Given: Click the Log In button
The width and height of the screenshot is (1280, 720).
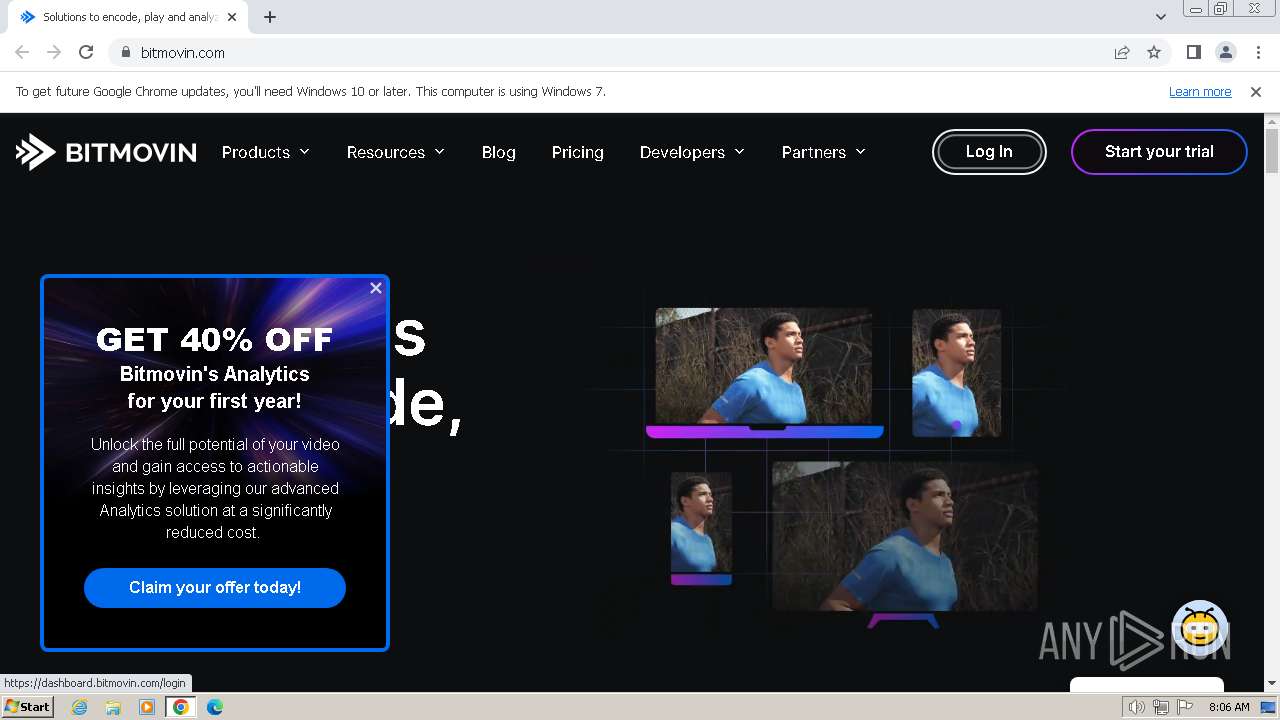Looking at the screenshot, I should 989,152.
